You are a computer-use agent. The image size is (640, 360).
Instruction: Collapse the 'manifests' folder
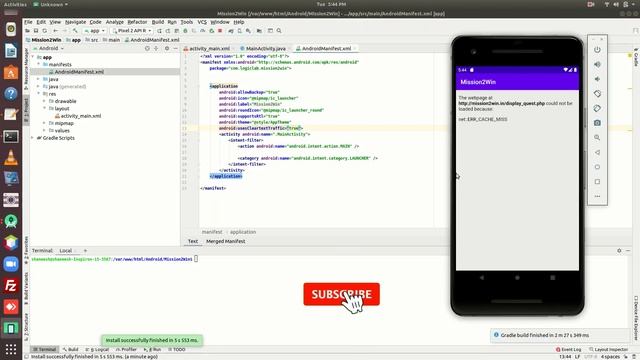tap(39, 64)
